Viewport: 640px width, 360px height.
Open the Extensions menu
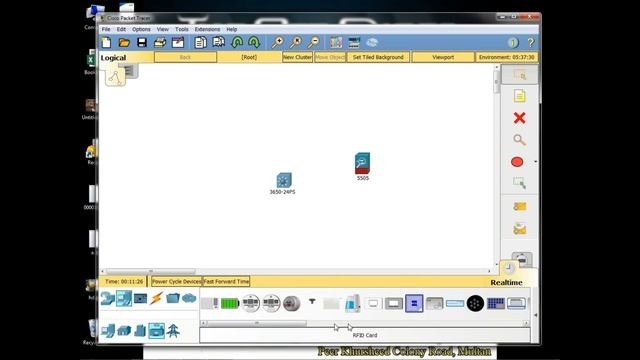[207, 29]
